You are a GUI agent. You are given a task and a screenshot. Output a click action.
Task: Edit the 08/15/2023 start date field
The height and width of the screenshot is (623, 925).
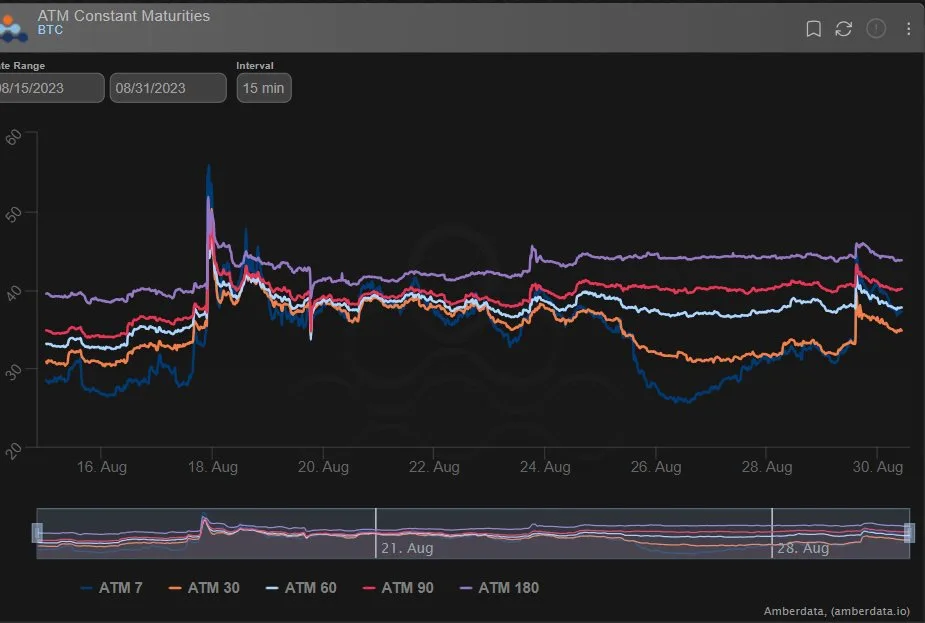point(51,88)
